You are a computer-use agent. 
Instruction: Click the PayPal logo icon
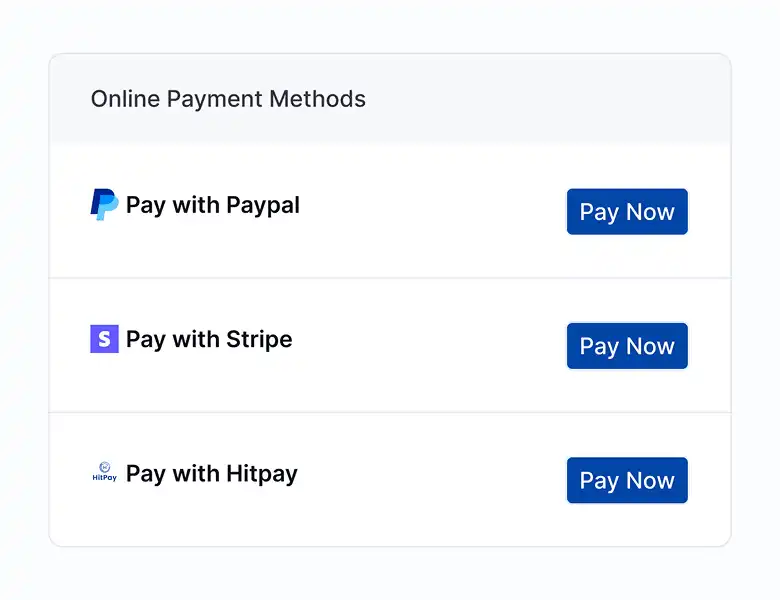[x=104, y=205]
